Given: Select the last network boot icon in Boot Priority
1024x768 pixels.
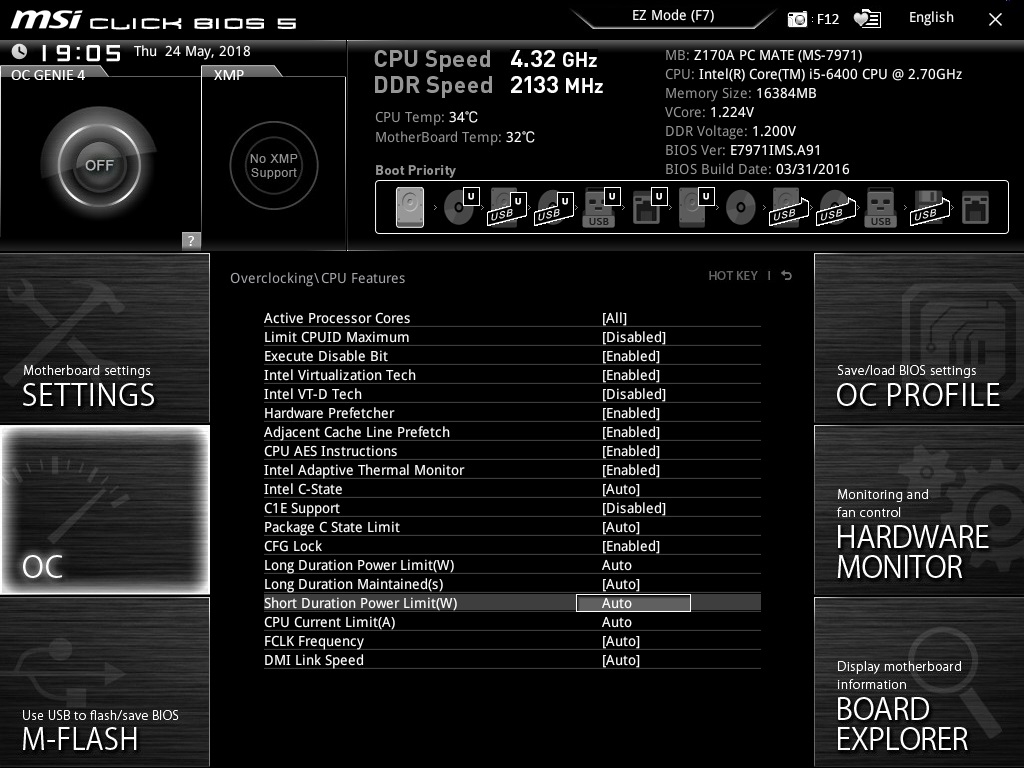Looking at the screenshot, I should [x=976, y=208].
